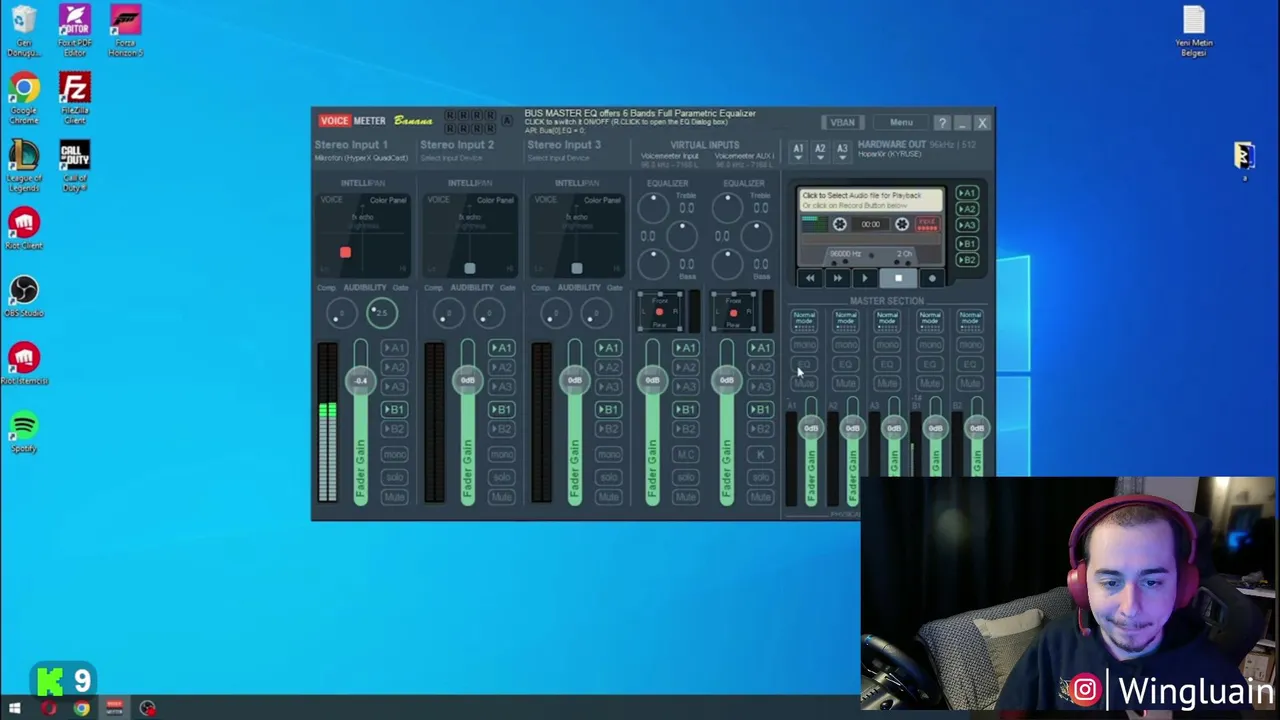Viewport: 1280px width, 720px height.
Task: Click the cassette fast-forward button
Action: point(838,279)
